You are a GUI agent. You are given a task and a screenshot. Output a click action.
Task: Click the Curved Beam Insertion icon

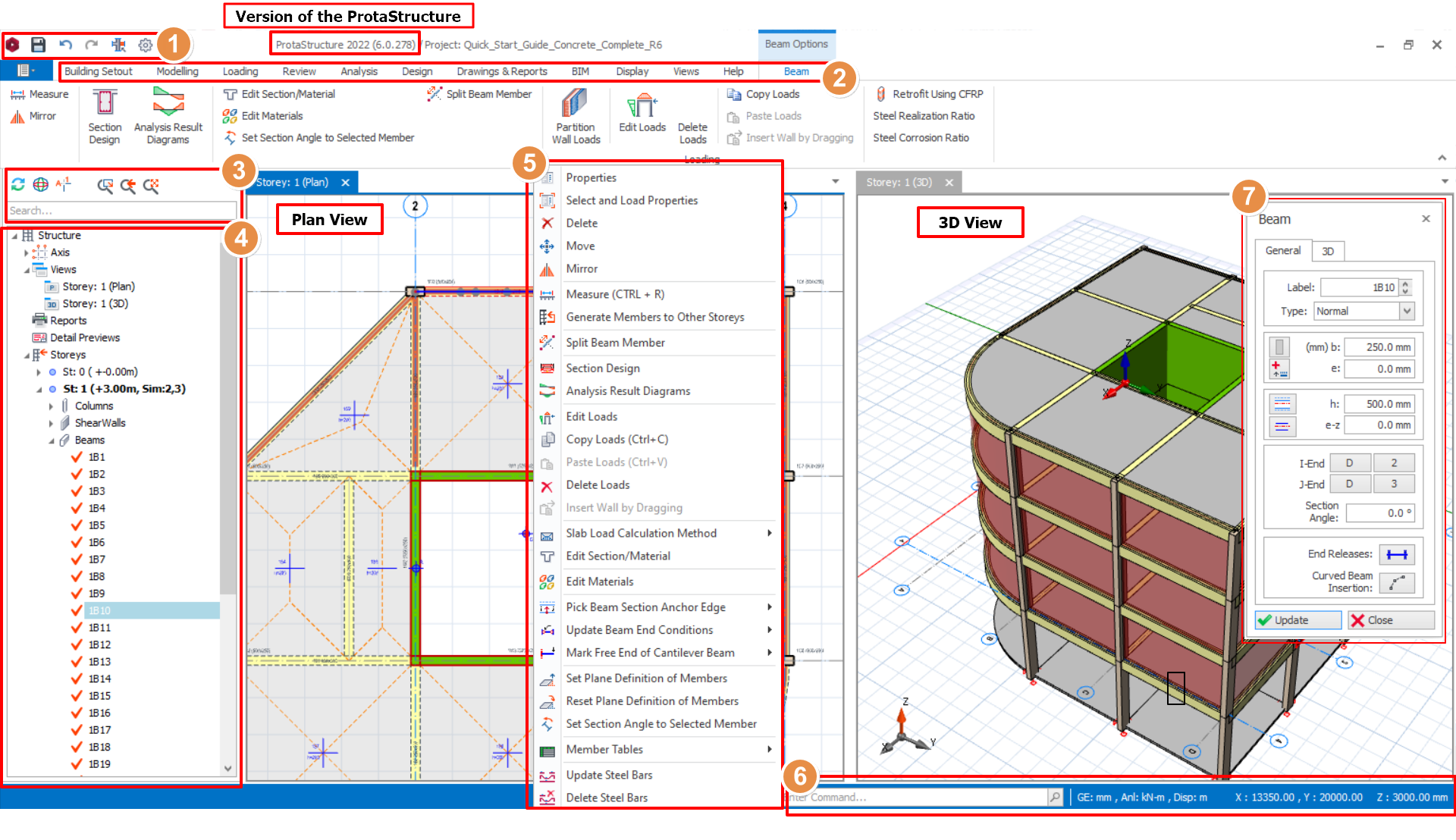1396,582
